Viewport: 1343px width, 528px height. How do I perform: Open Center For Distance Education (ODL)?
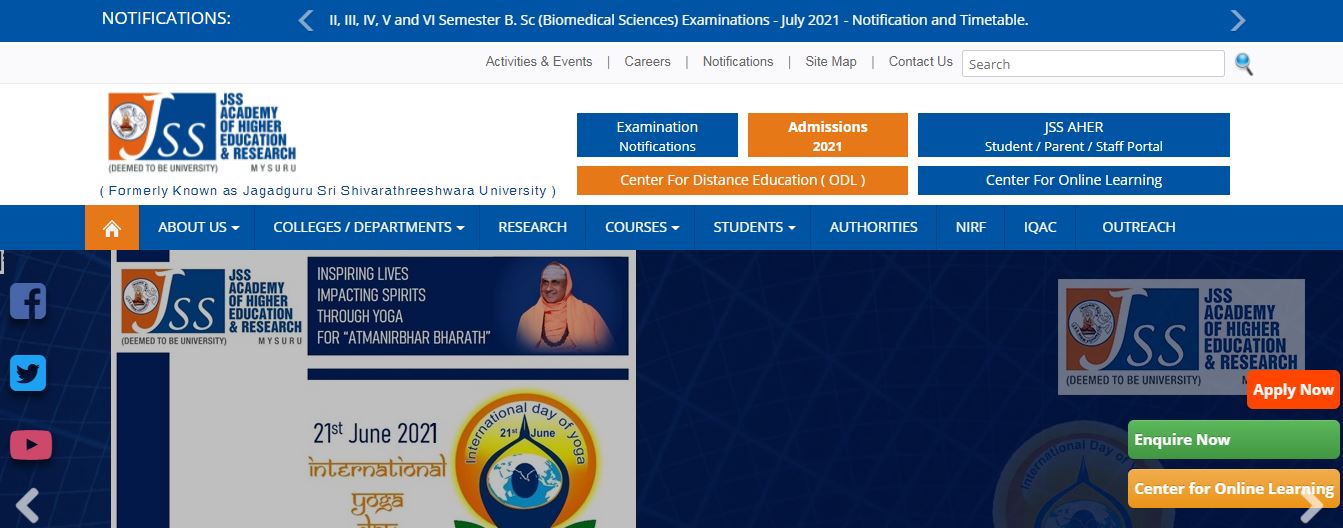pyautogui.click(x=742, y=181)
